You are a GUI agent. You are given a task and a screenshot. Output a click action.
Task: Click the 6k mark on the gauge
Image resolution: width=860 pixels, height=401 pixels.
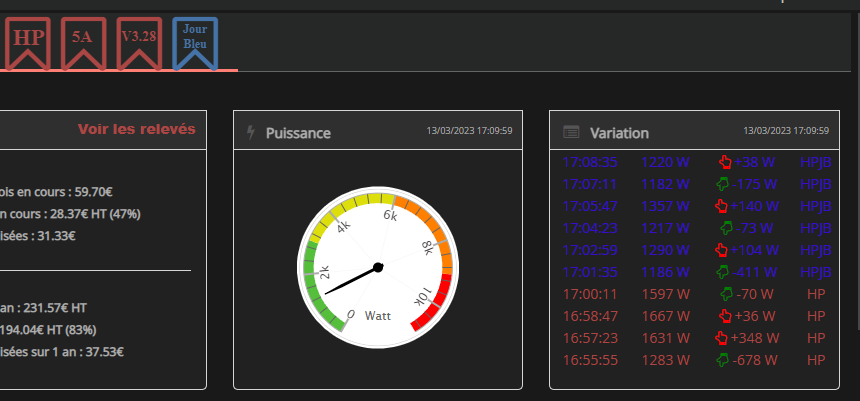coord(391,216)
